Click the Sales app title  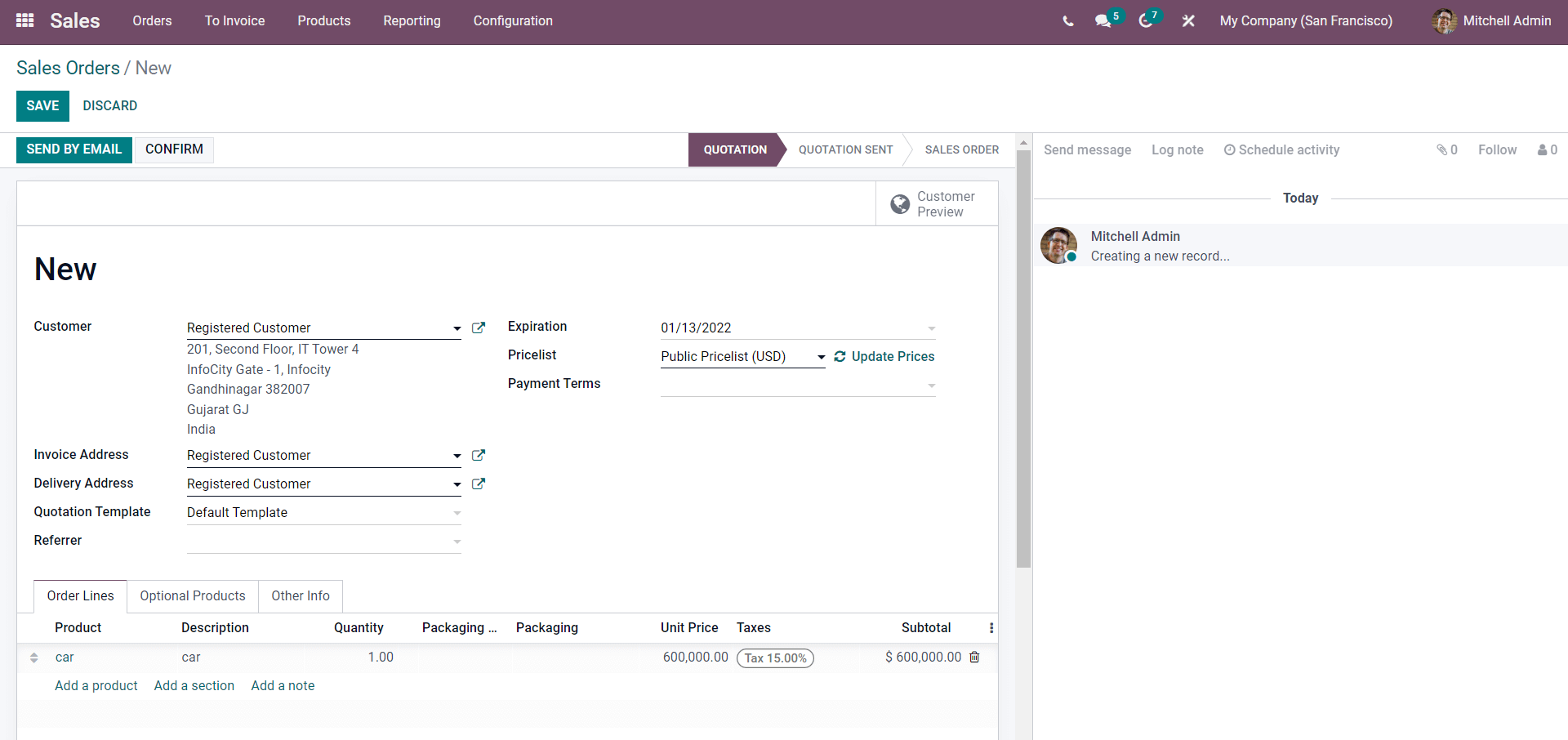[74, 21]
